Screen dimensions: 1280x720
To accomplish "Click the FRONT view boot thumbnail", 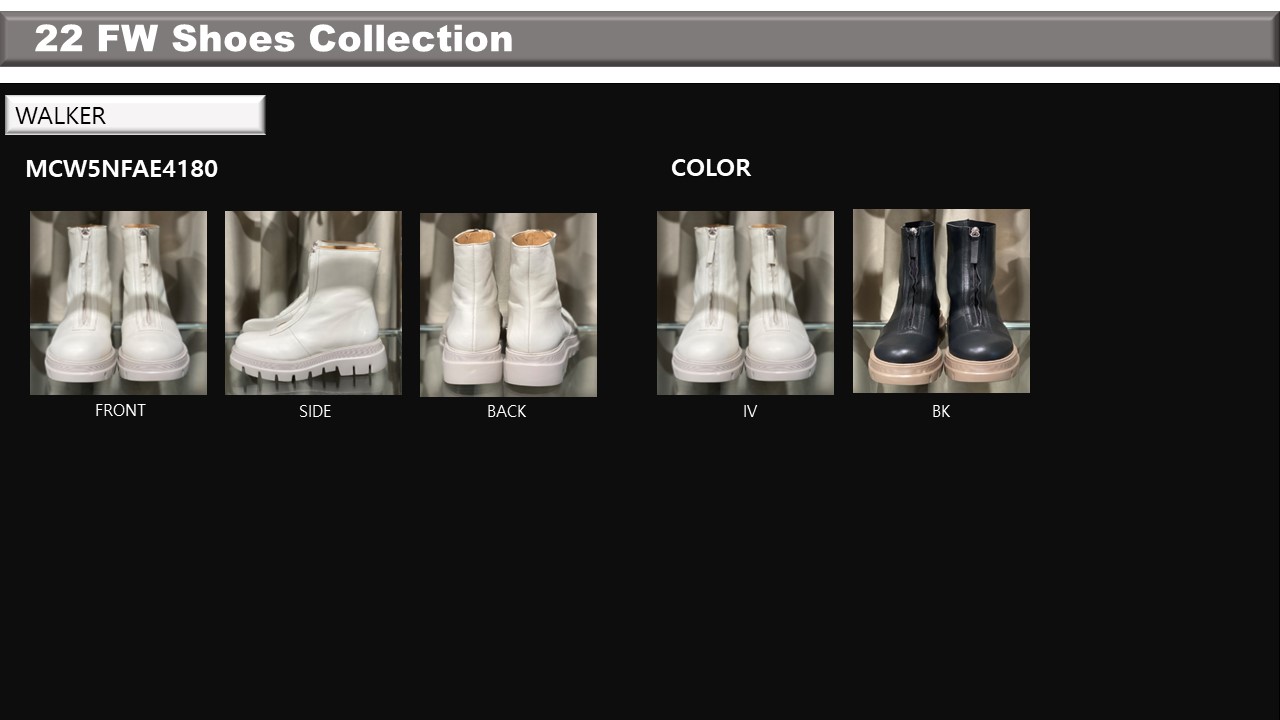I will [118, 303].
